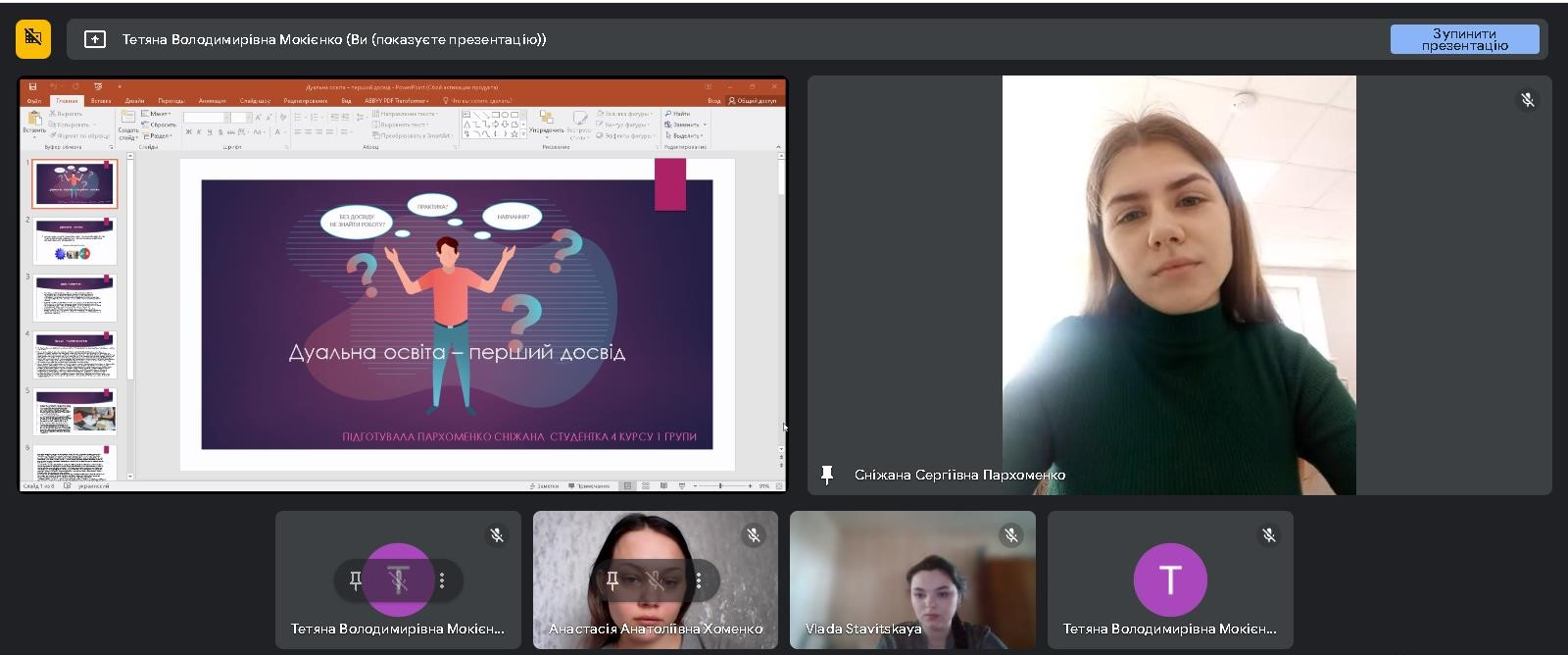Click the 'Что вы хотите сделать?' search box
1568x655 pixels.
pyautogui.click(x=477, y=100)
